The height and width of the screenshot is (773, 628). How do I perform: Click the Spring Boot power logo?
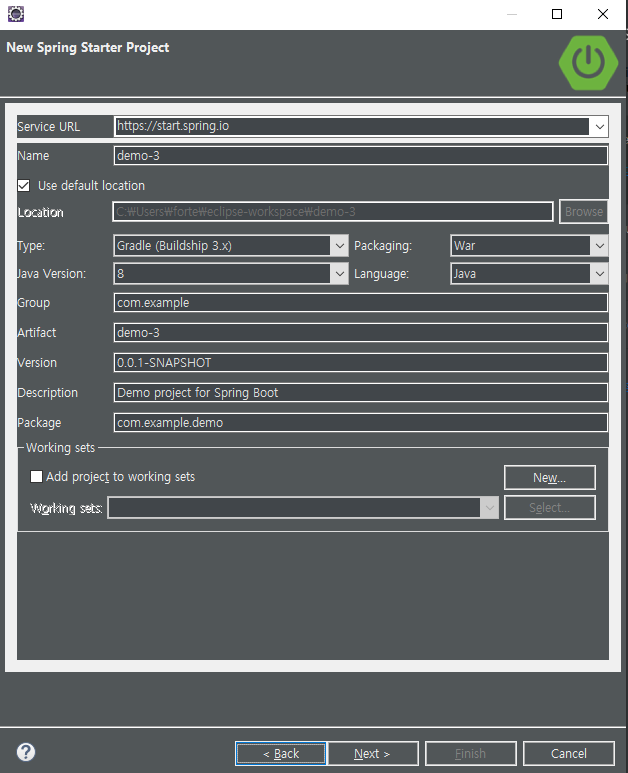tap(588, 63)
